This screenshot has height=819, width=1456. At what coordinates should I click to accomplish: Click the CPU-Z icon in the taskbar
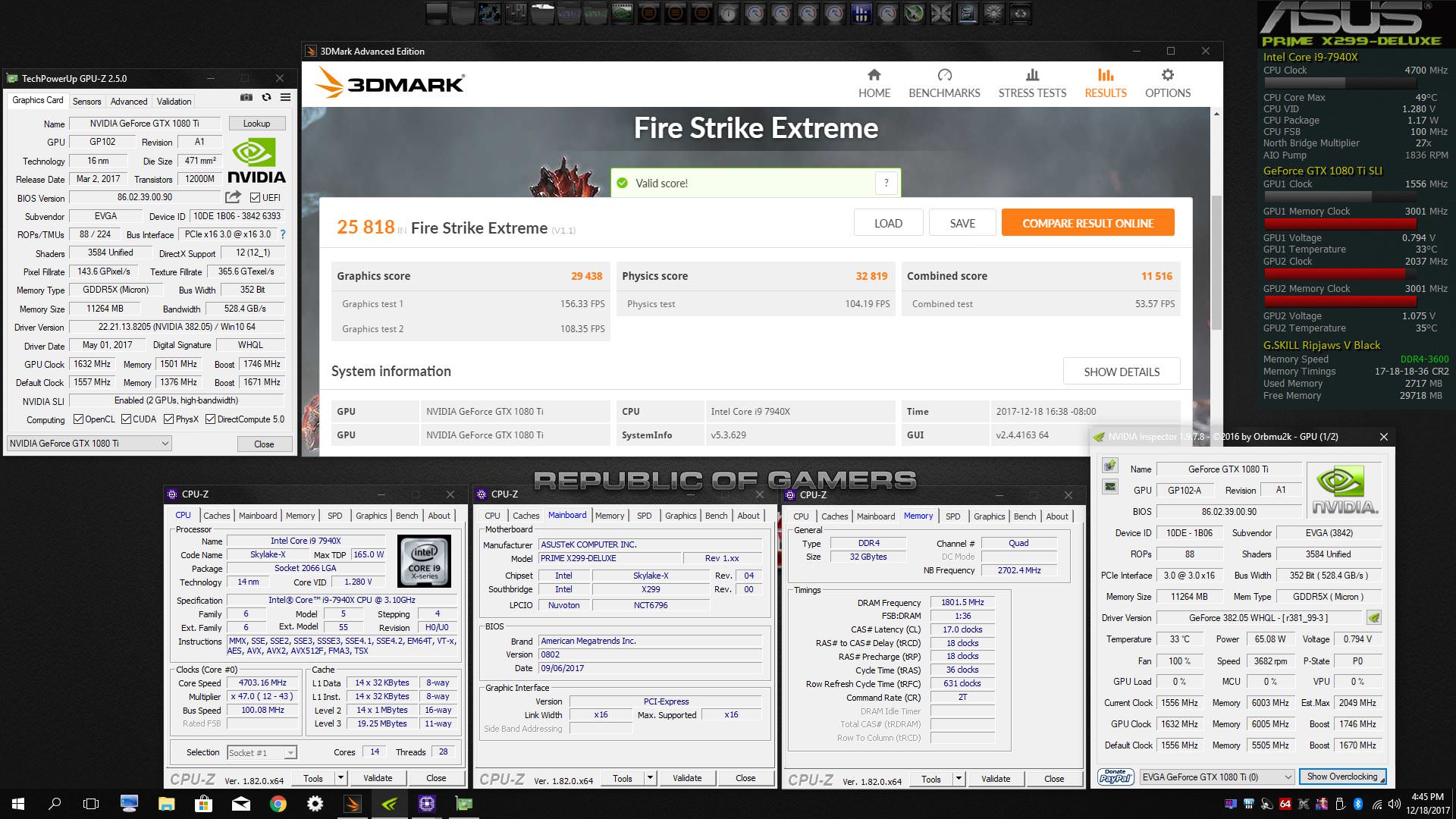click(x=427, y=803)
